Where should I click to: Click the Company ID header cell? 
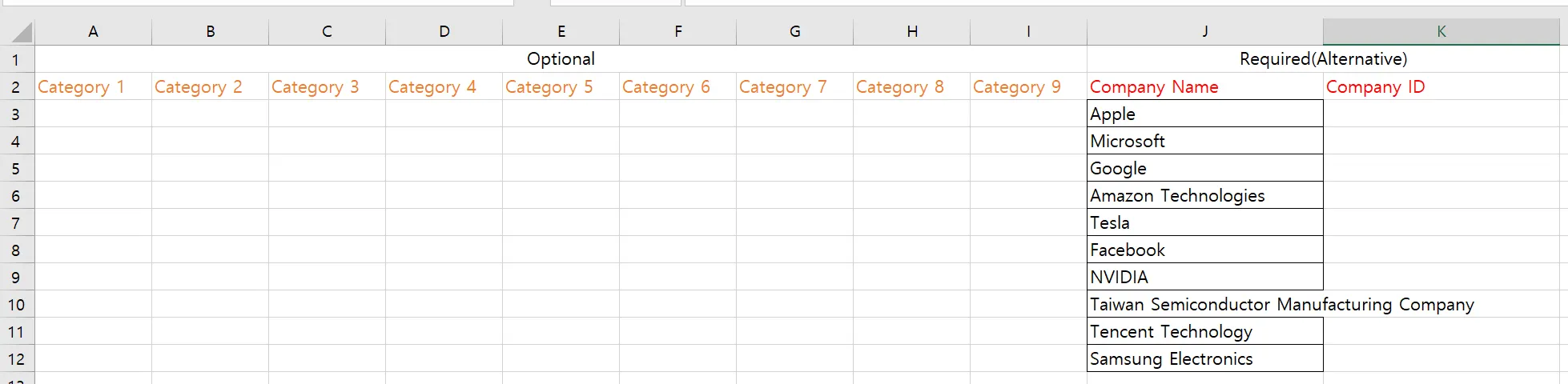pyautogui.click(x=1441, y=86)
